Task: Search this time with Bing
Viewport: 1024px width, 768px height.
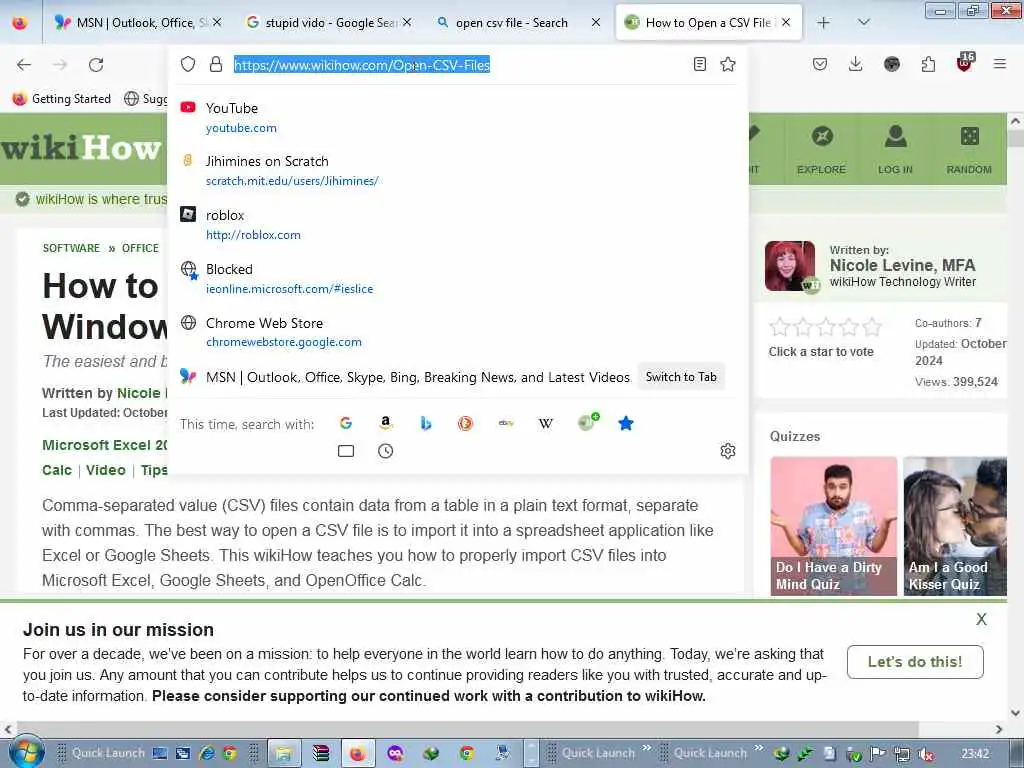Action: (x=426, y=423)
